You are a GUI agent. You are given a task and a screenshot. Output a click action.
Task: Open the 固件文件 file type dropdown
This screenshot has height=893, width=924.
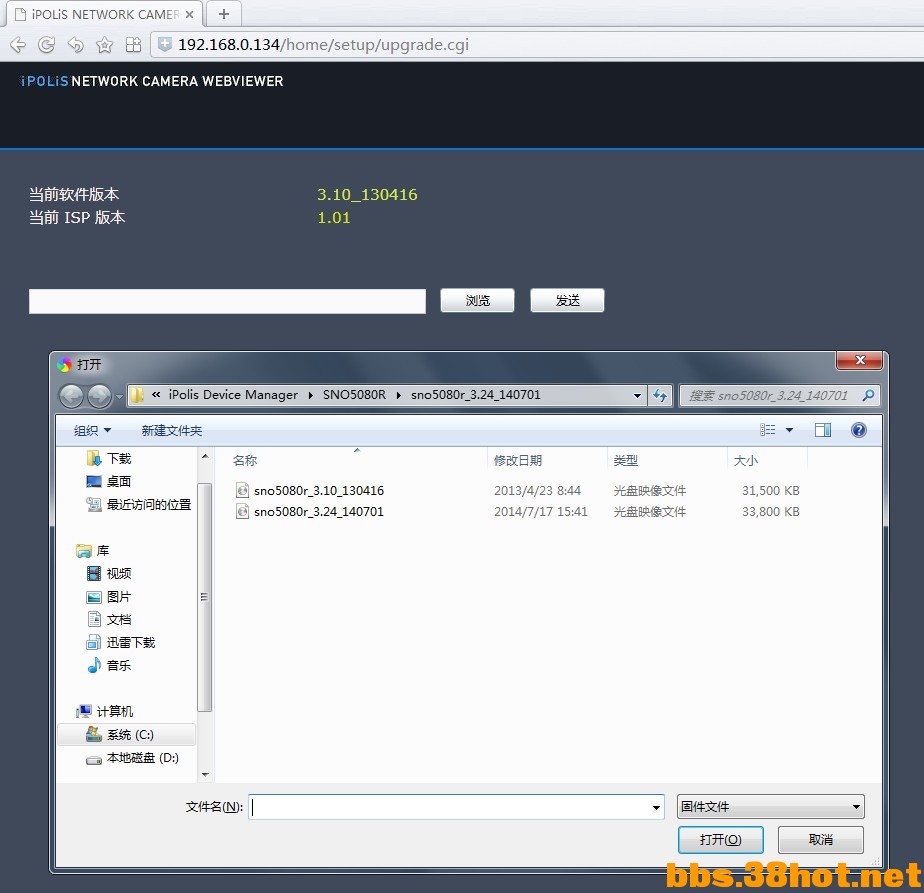point(771,807)
